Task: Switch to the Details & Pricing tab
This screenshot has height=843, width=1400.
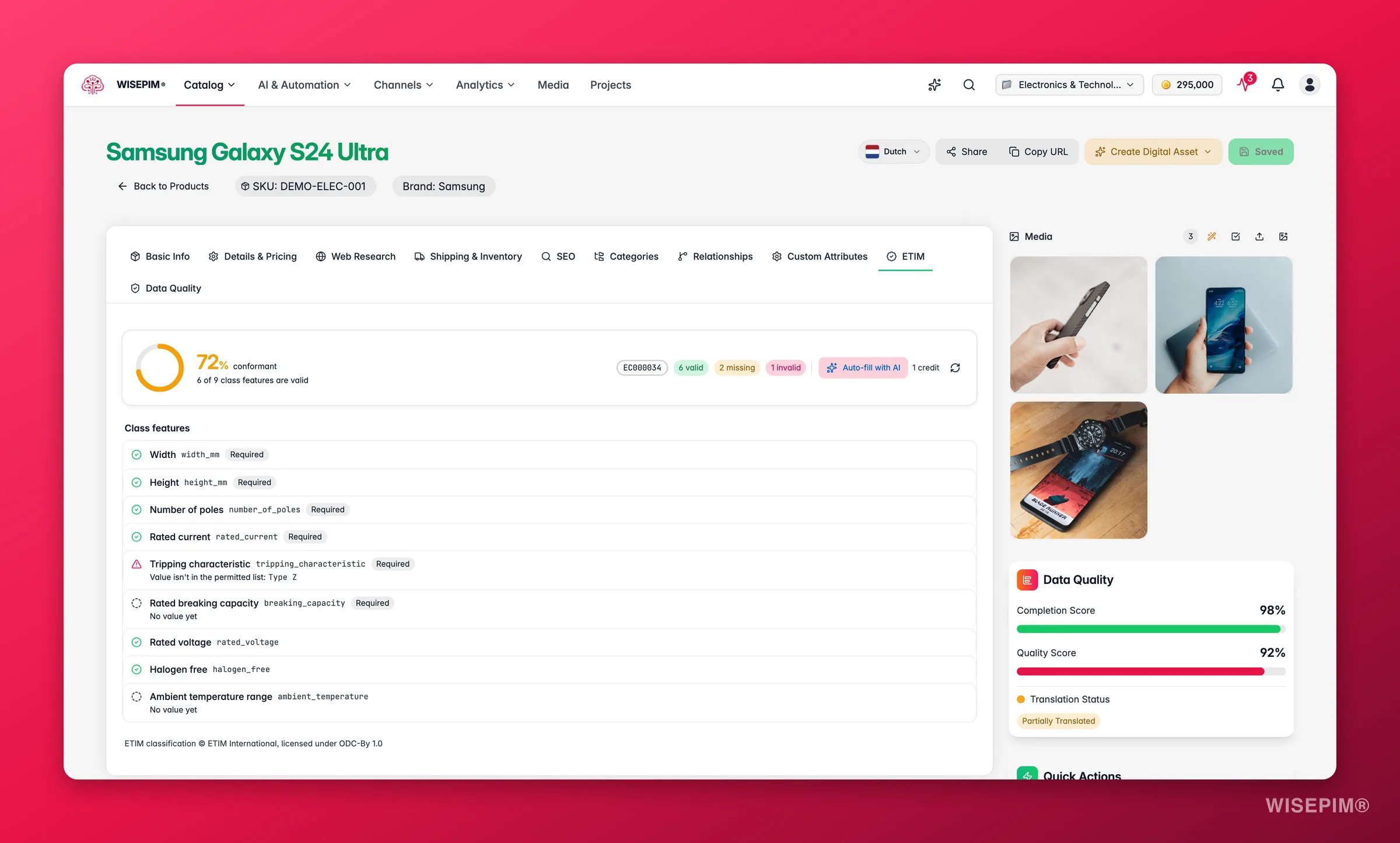Action: pyautogui.click(x=253, y=256)
